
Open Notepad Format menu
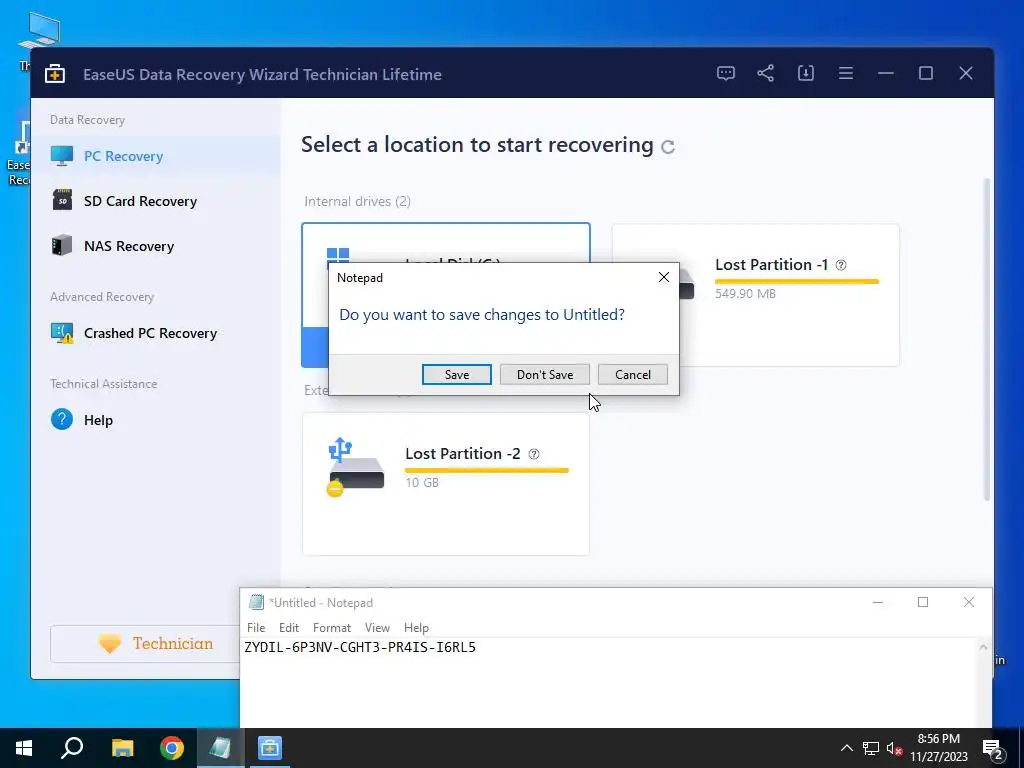coord(332,628)
